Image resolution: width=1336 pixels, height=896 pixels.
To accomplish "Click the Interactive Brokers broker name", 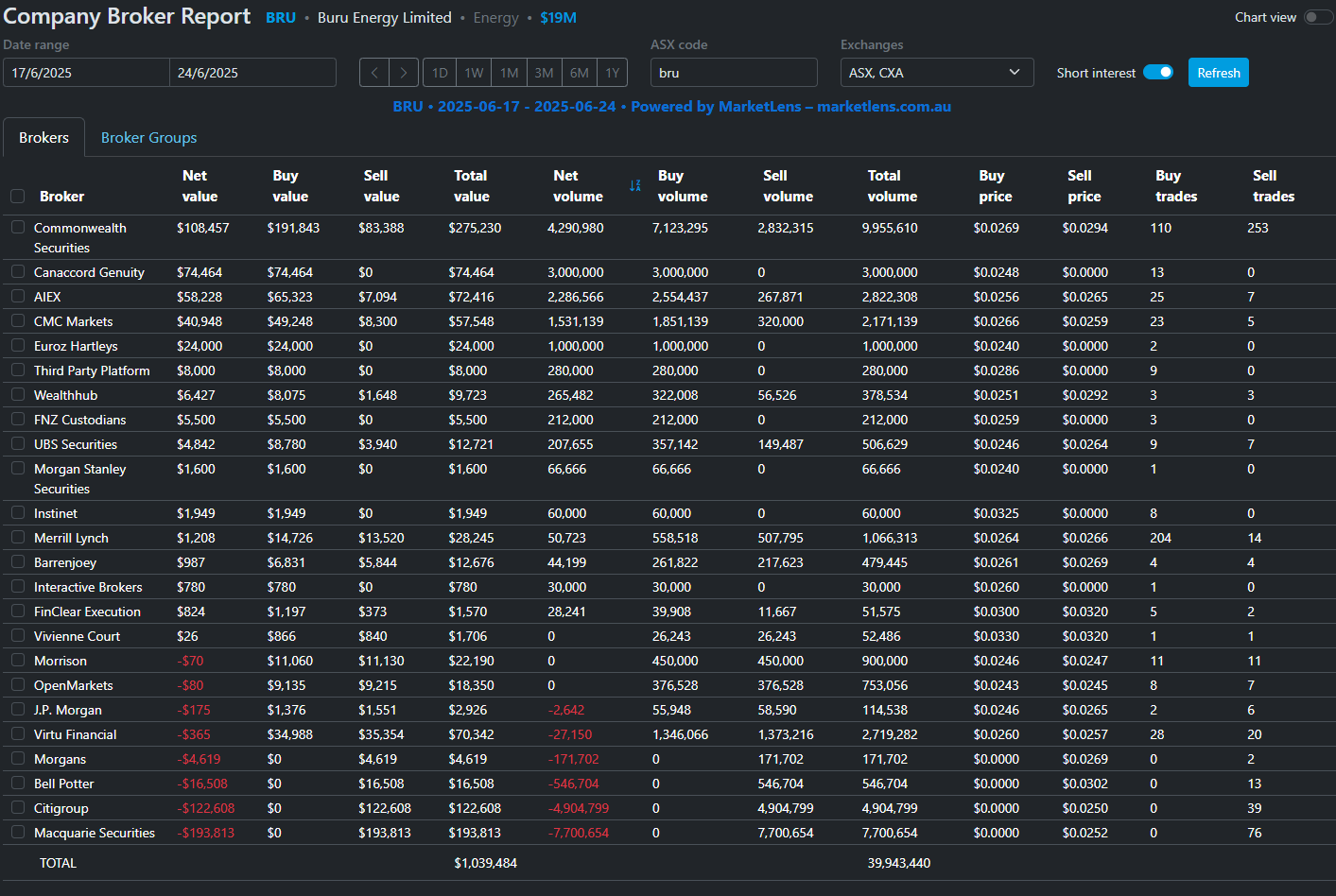I will (x=88, y=587).
